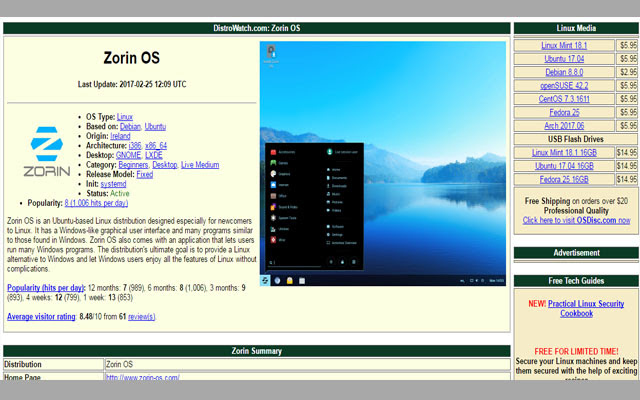Click the Free Tech Guides header
The image size is (640, 400).
pos(576,281)
